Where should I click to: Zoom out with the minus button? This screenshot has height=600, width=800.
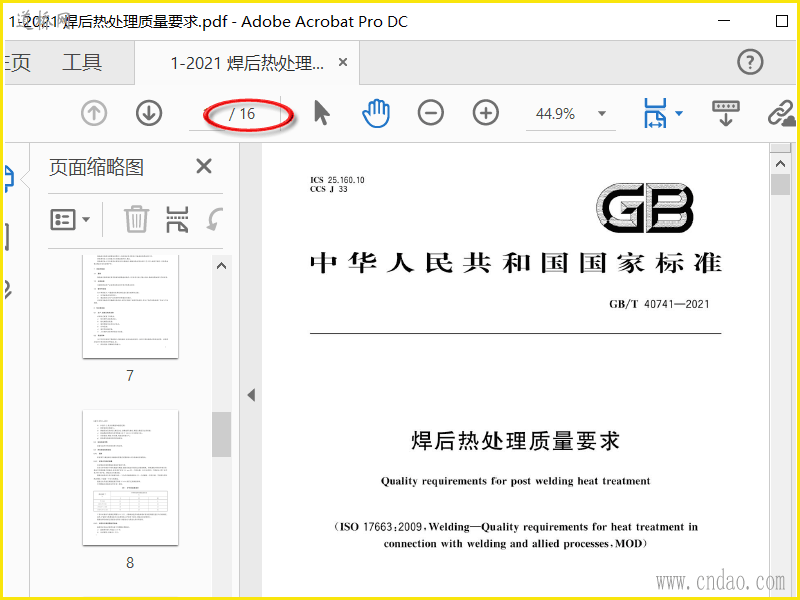[x=431, y=113]
